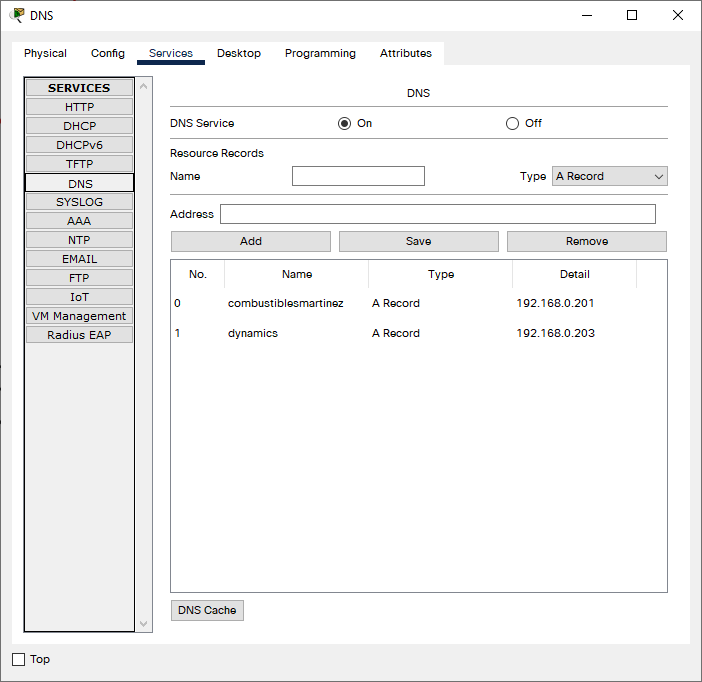Viewport: 702px width, 682px height.
Task: Click the Save record button
Action: (x=419, y=241)
